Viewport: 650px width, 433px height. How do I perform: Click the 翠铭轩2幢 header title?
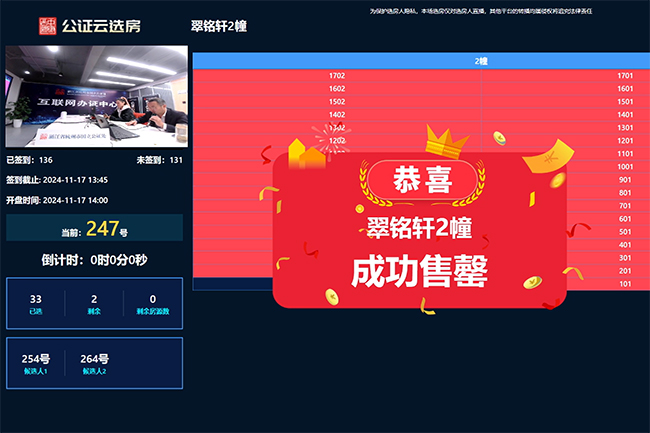pyautogui.click(x=219, y=26)
